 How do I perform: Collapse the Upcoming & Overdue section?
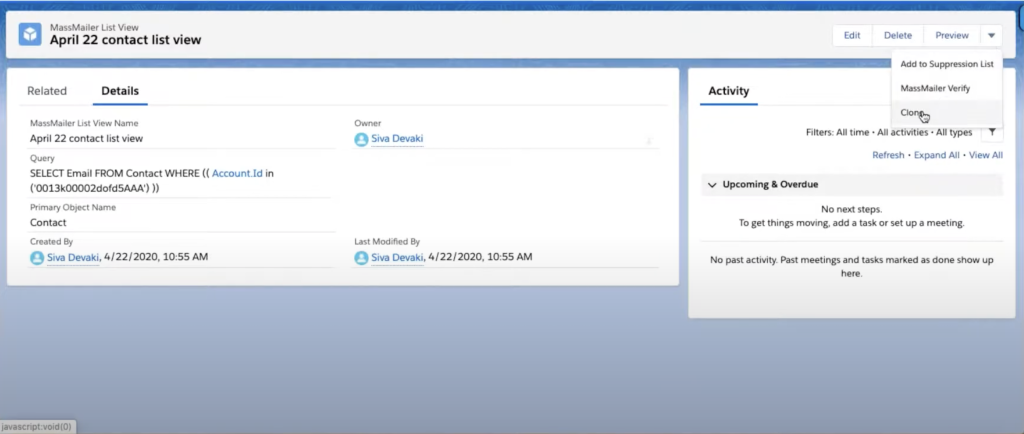coord(712,185)
